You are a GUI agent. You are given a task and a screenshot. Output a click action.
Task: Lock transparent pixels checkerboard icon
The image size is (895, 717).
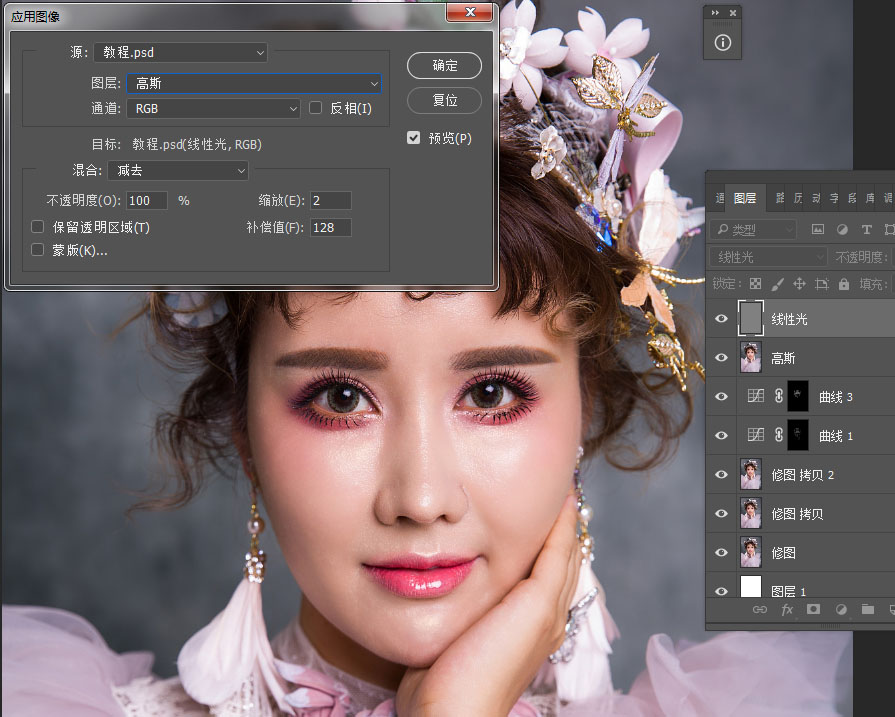pyautogui.click(x=755, y=284)
